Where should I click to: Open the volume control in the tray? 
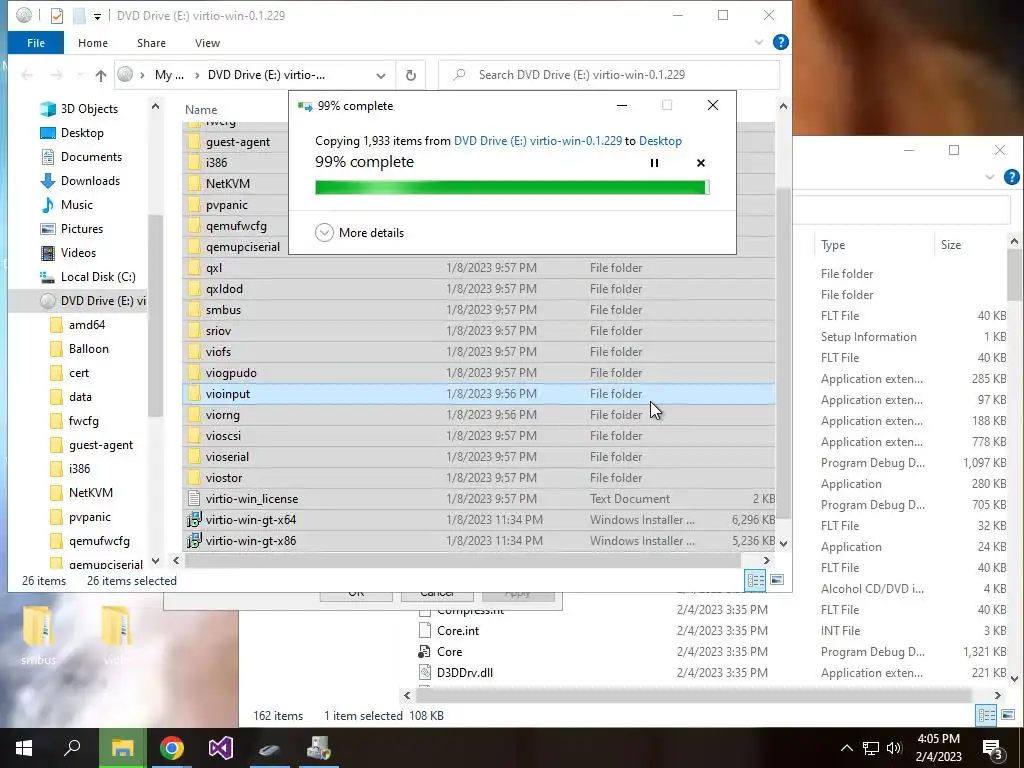(894, 748)
